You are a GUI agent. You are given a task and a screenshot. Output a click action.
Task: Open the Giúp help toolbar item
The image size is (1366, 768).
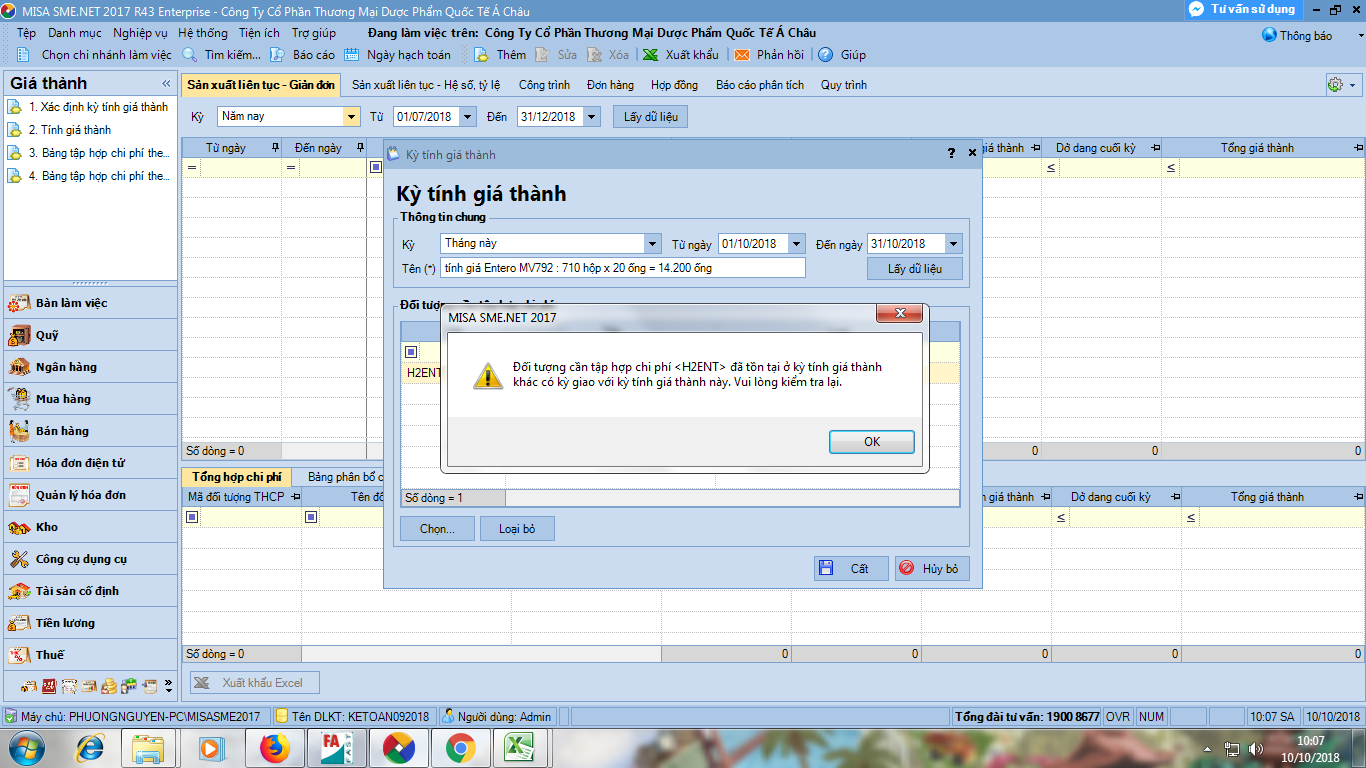tap(843, 55)
